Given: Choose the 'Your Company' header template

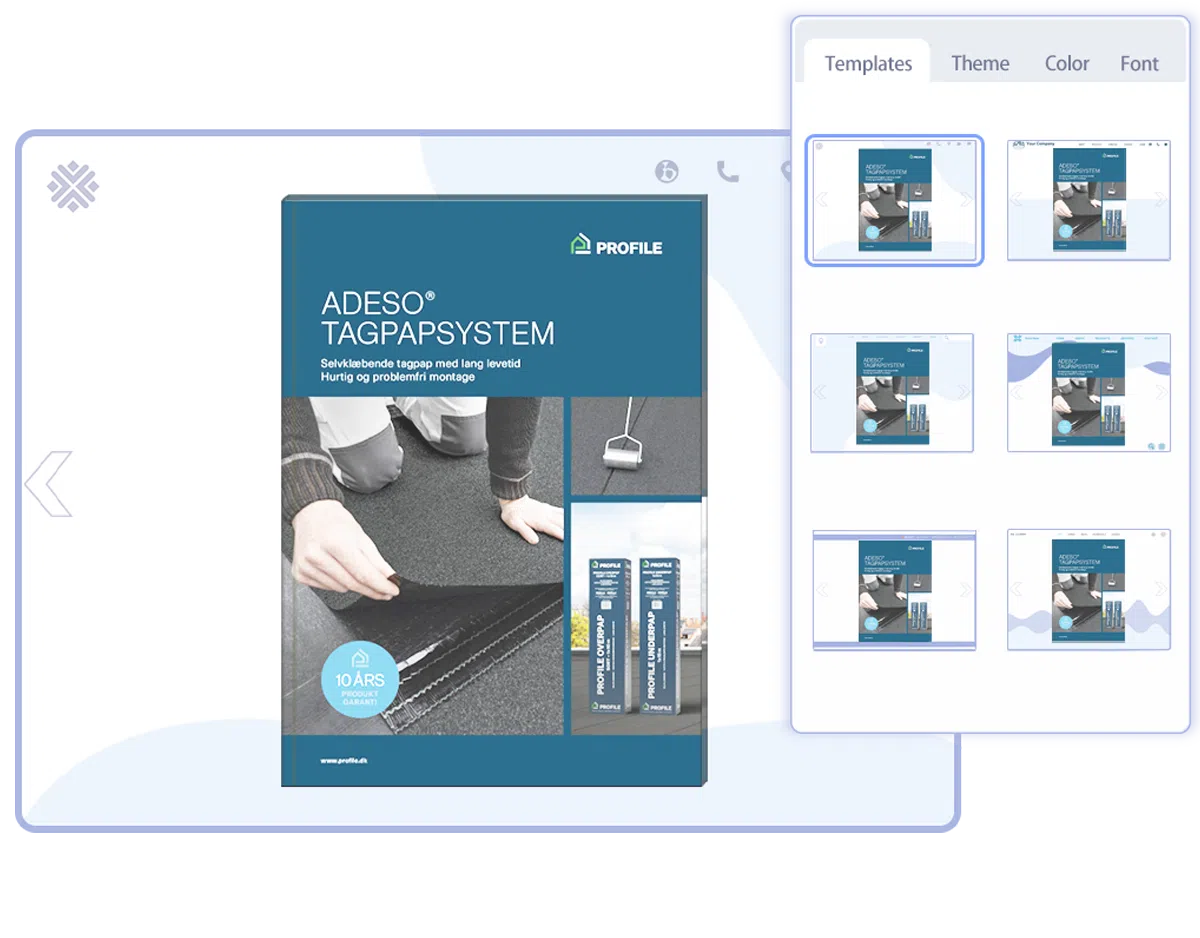Looking at the screenshot, I should [x=1088, y=200].
